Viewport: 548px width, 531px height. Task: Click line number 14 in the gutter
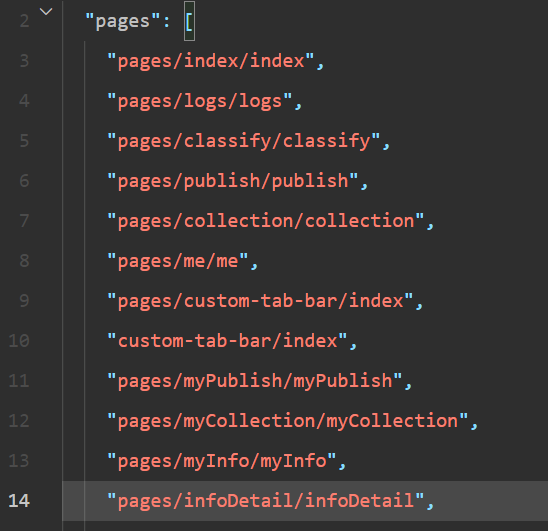19,501
